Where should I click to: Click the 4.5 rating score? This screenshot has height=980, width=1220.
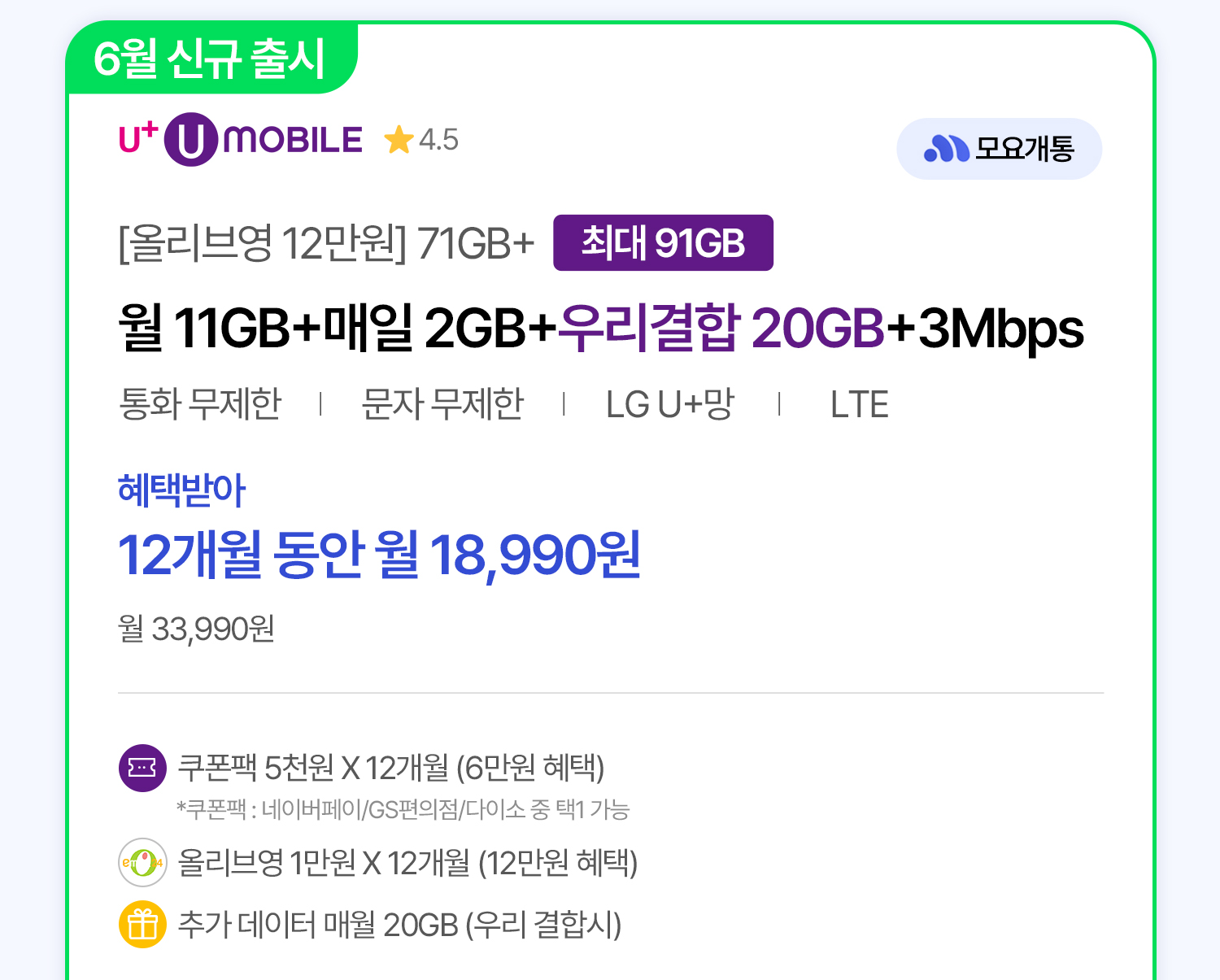[438, 140]
